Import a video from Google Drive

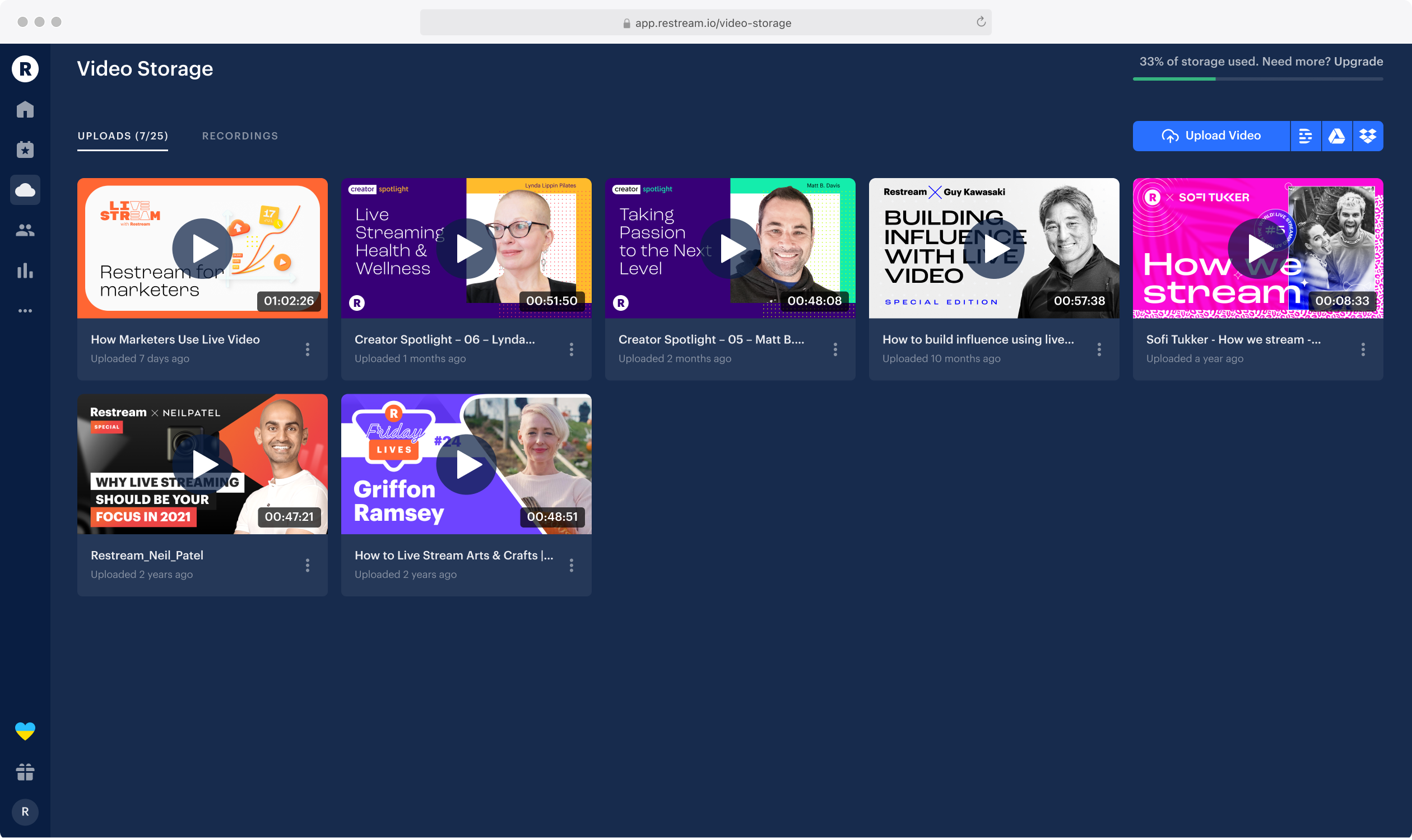[x=1337, y=136]
